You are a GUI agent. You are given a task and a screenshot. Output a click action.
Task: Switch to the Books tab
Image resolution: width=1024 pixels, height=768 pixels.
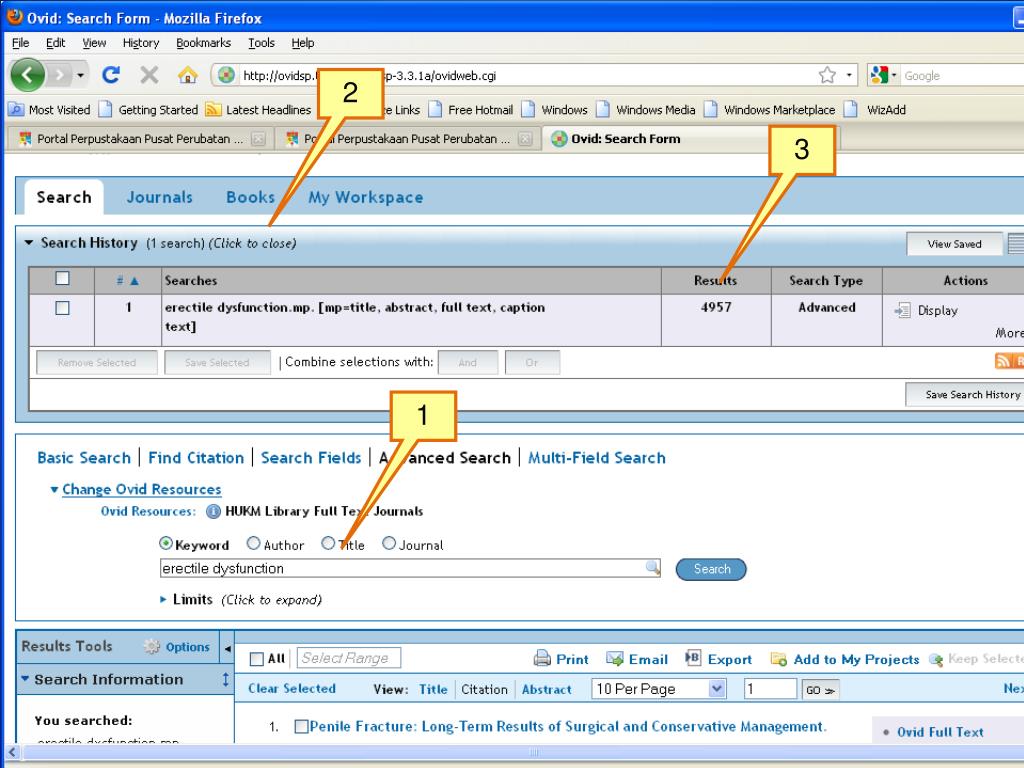(x=250, y=197)
